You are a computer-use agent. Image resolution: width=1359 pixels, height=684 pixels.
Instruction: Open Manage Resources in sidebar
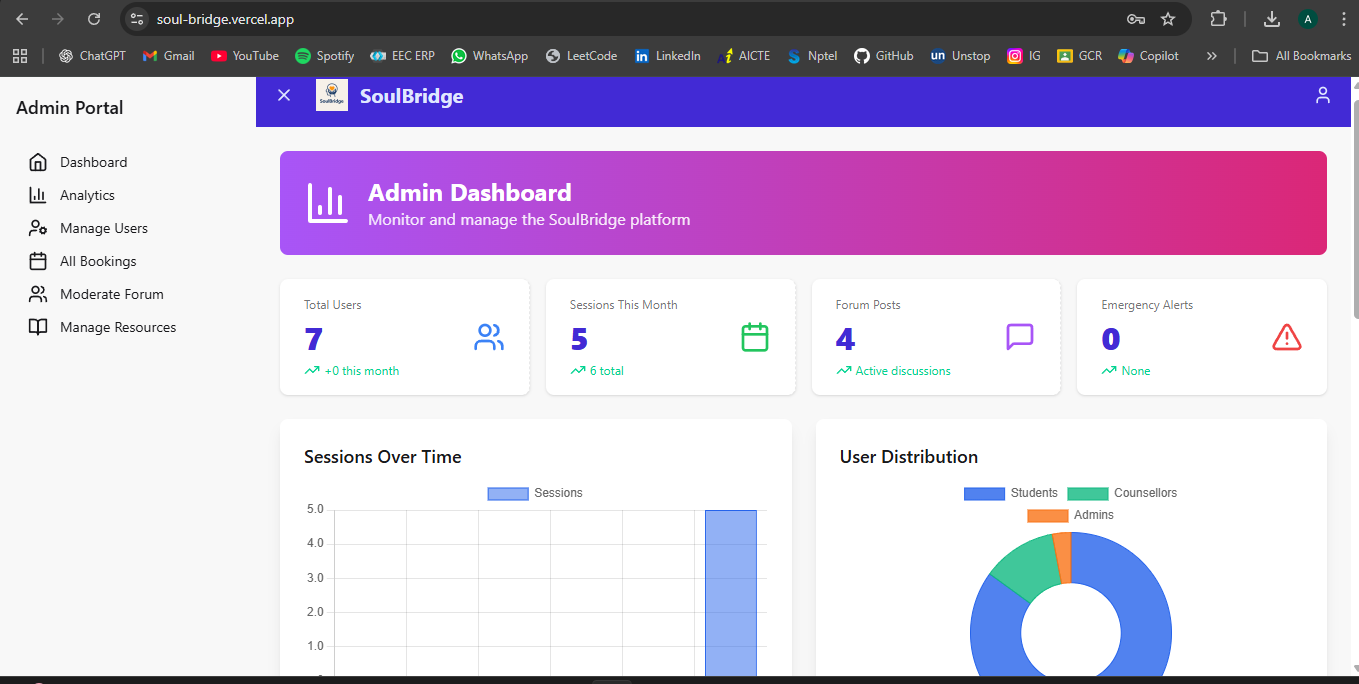pos(117,327)
